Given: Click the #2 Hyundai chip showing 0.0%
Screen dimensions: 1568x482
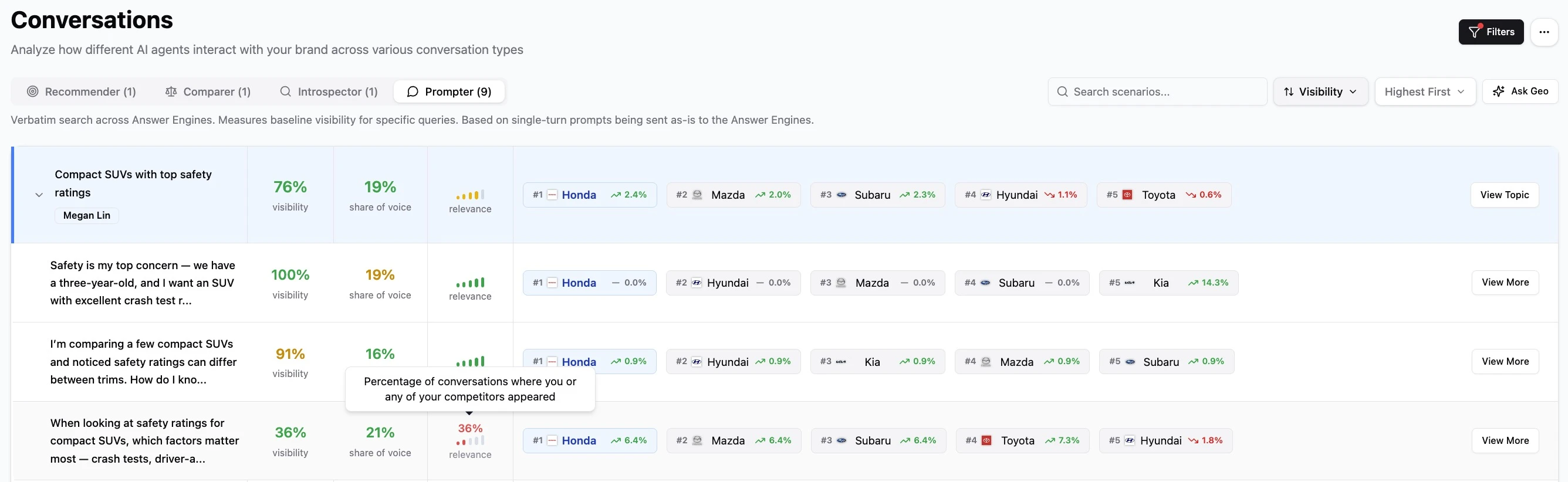Looking at the screenshot, I should tap(733, 283).
